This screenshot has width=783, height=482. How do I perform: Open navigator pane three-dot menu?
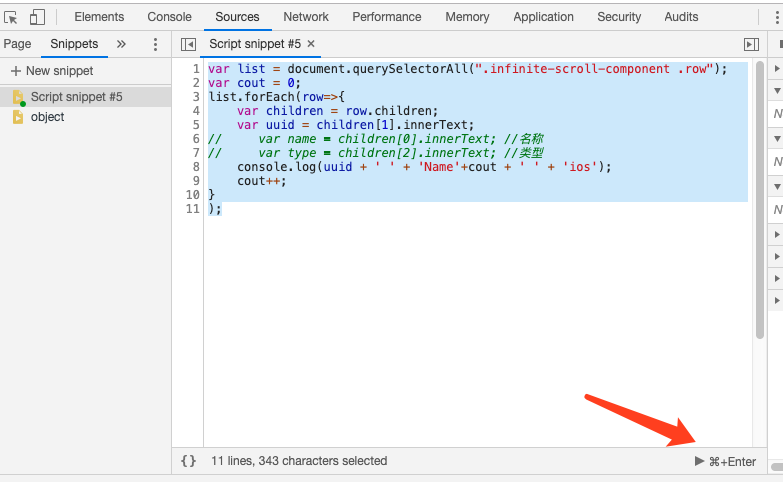tap(155, 44)
